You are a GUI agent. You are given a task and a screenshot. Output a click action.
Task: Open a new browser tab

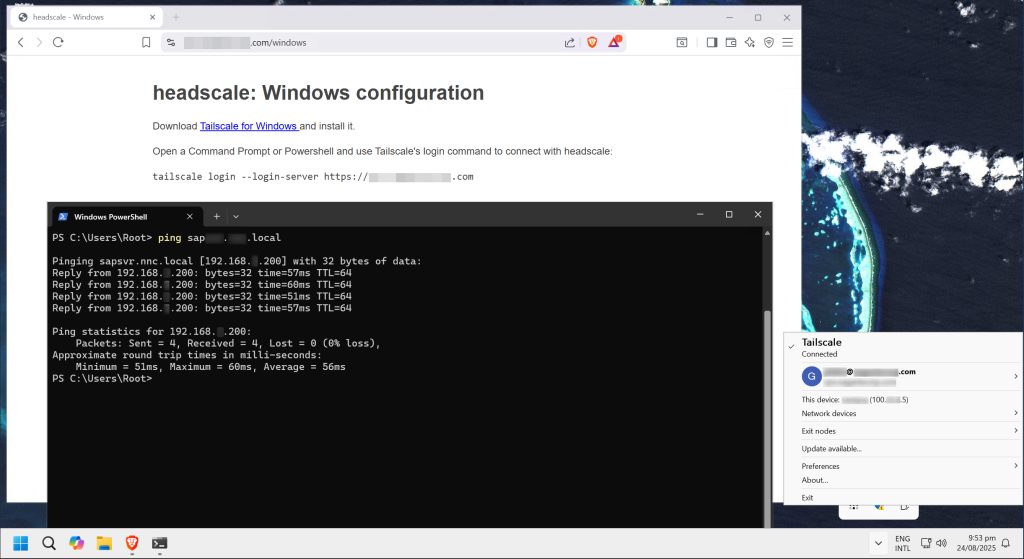point(176,17)
